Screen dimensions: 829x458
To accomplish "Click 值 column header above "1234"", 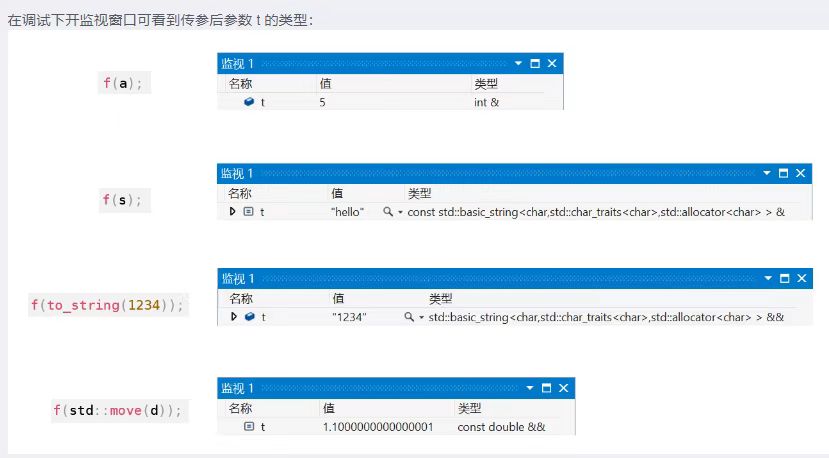I will [338, 298].
